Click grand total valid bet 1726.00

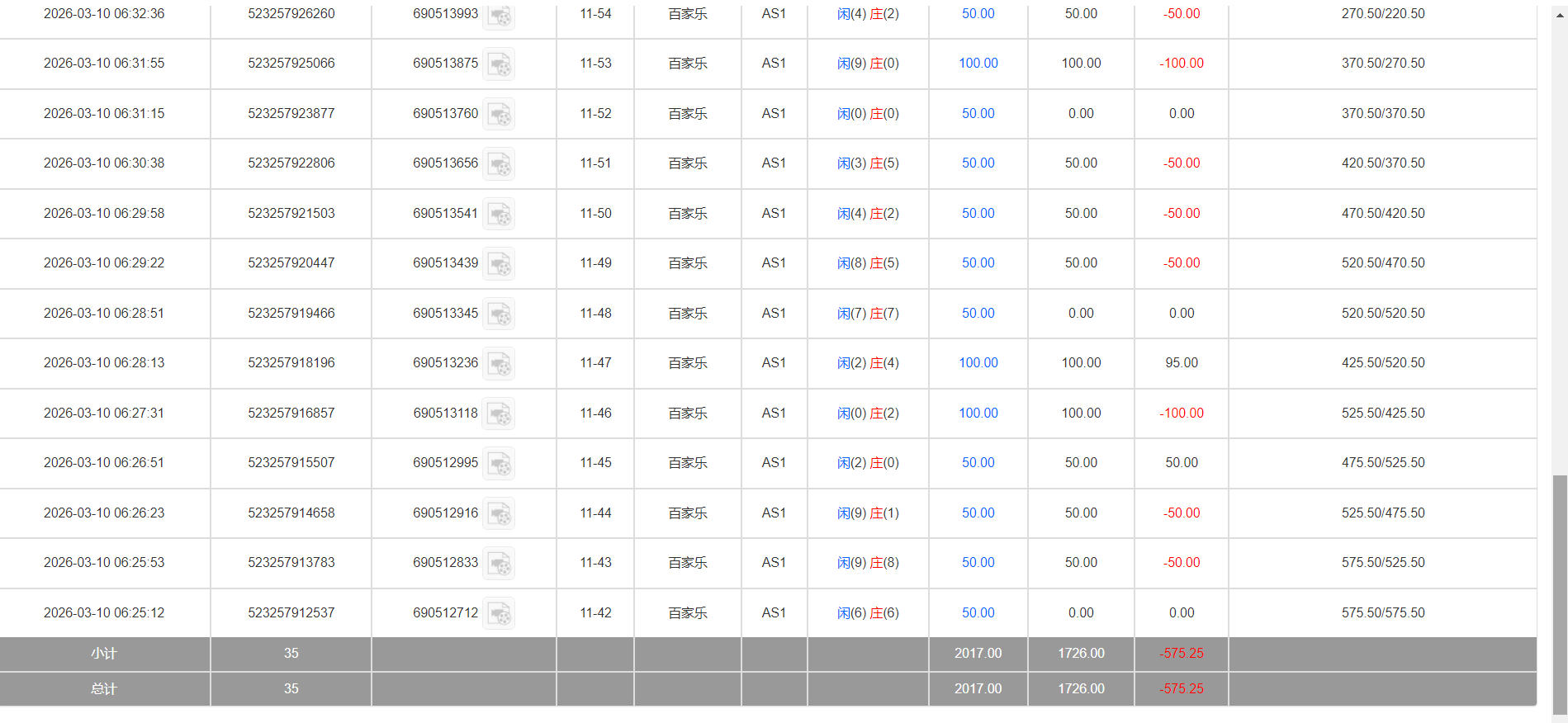tap(1081, 689)
